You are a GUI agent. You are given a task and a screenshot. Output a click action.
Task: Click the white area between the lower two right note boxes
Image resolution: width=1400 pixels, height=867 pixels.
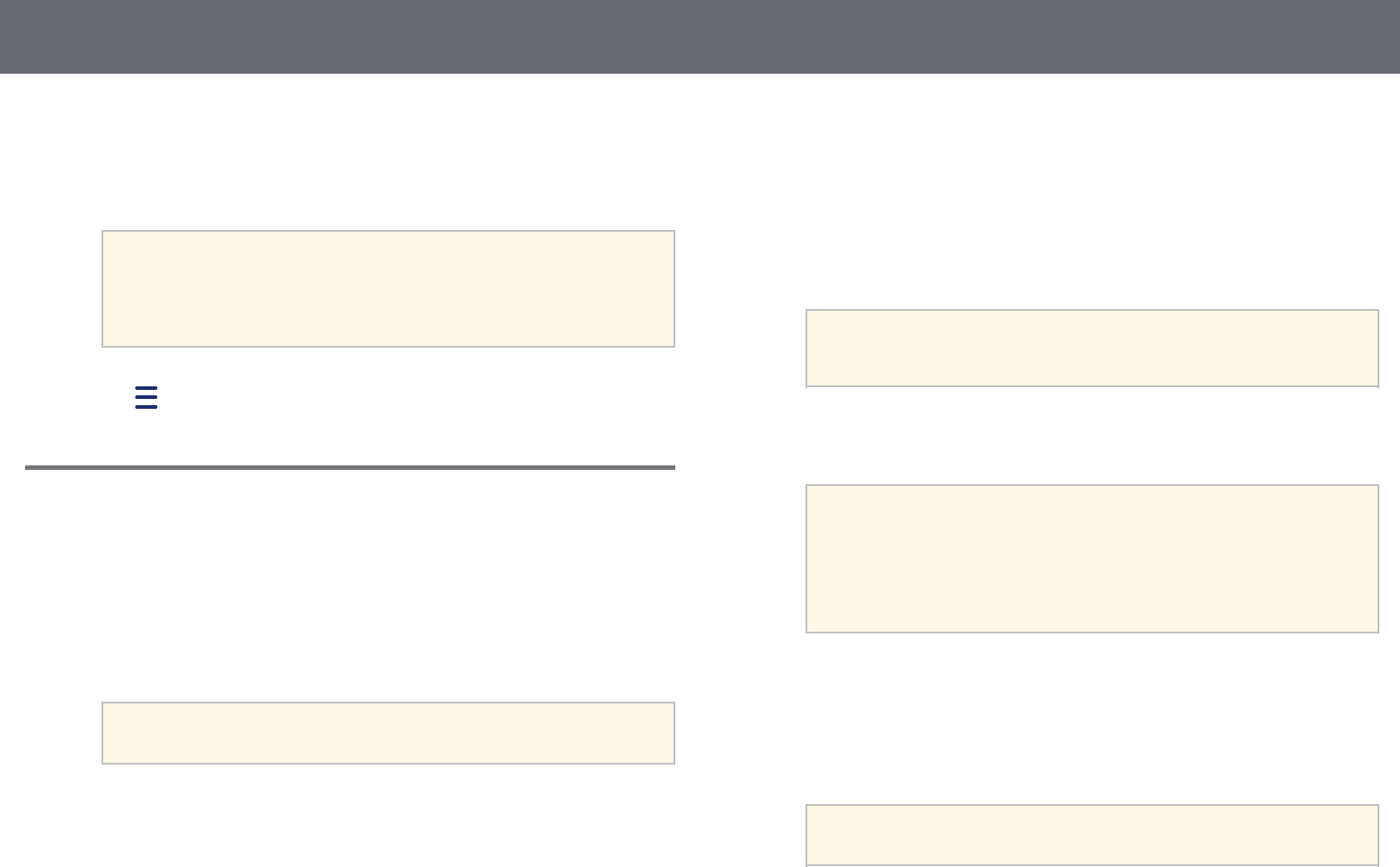(x=1092, y=719)
